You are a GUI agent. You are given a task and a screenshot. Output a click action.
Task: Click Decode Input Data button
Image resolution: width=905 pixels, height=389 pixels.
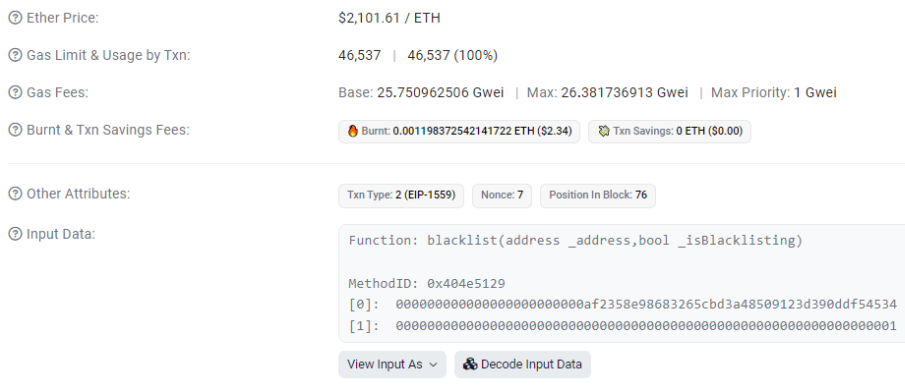522,364
